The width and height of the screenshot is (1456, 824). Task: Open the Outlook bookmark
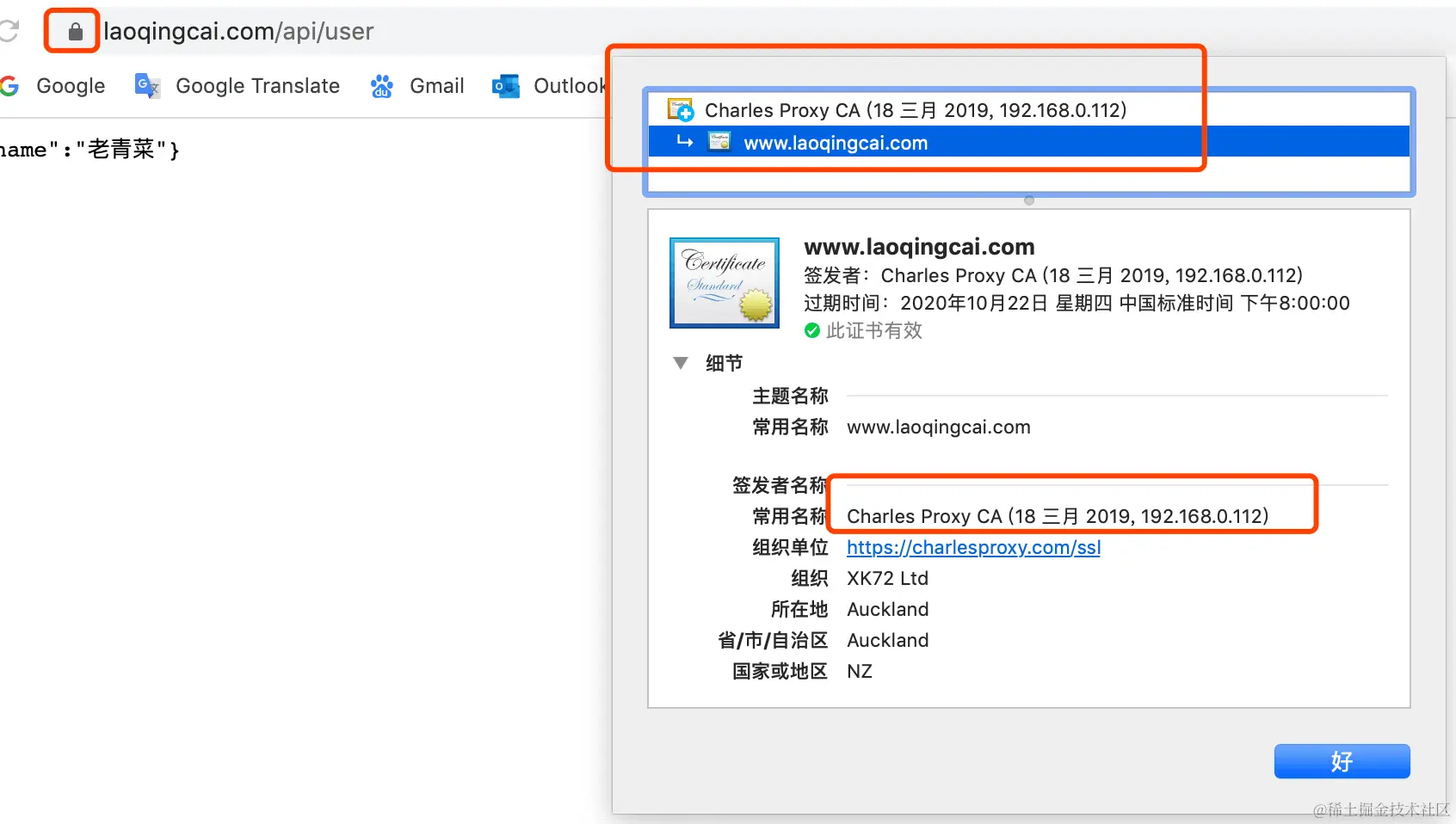pyautogui.click(x=570, y=86)
